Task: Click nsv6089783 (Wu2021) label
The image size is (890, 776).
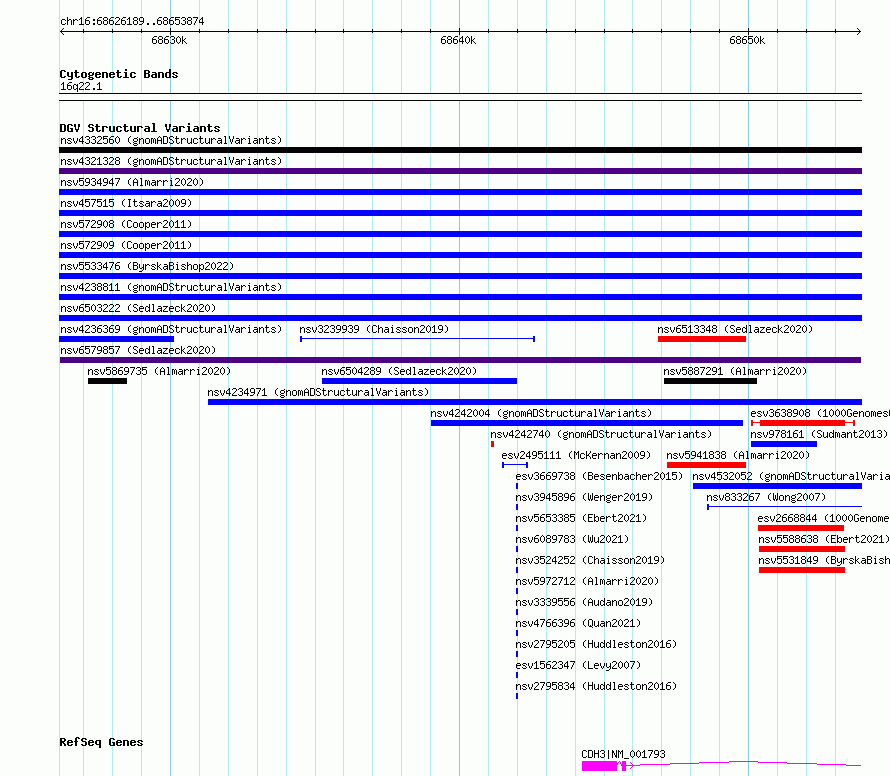Action: [x=572, y=539]
